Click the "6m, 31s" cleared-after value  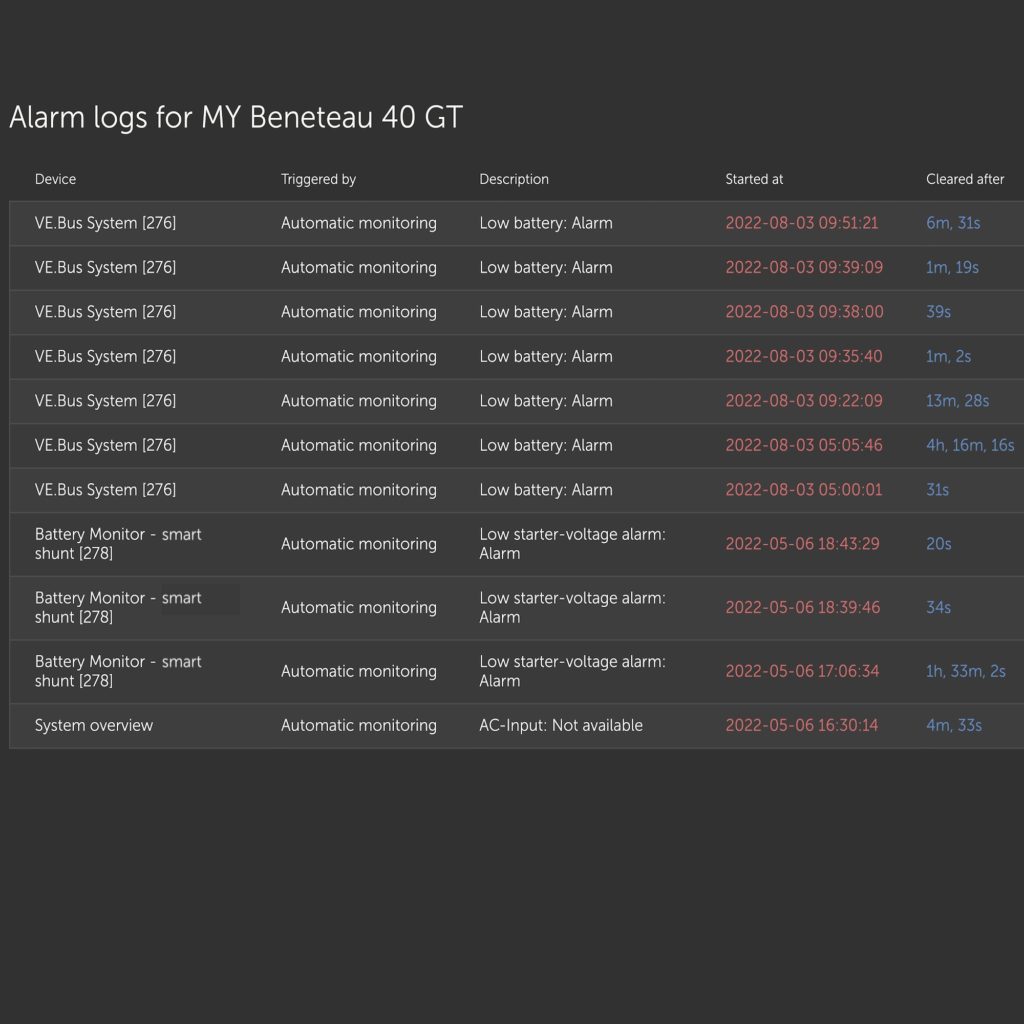(953, 223)
